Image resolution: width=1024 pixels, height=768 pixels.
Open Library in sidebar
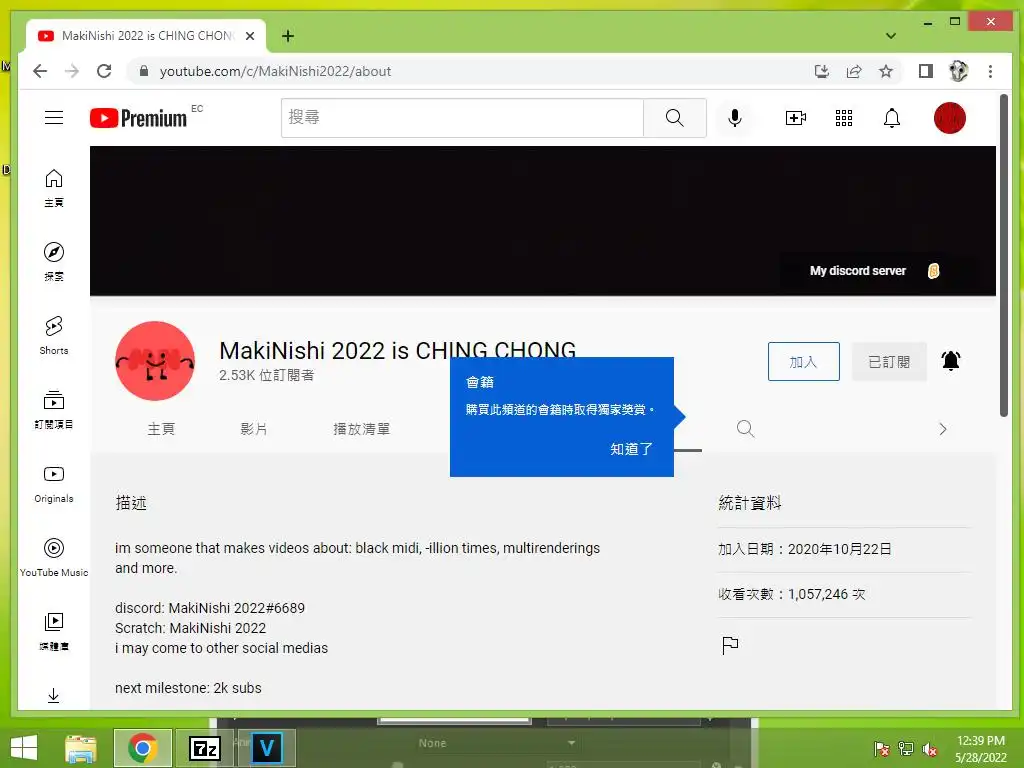point(54,632)
